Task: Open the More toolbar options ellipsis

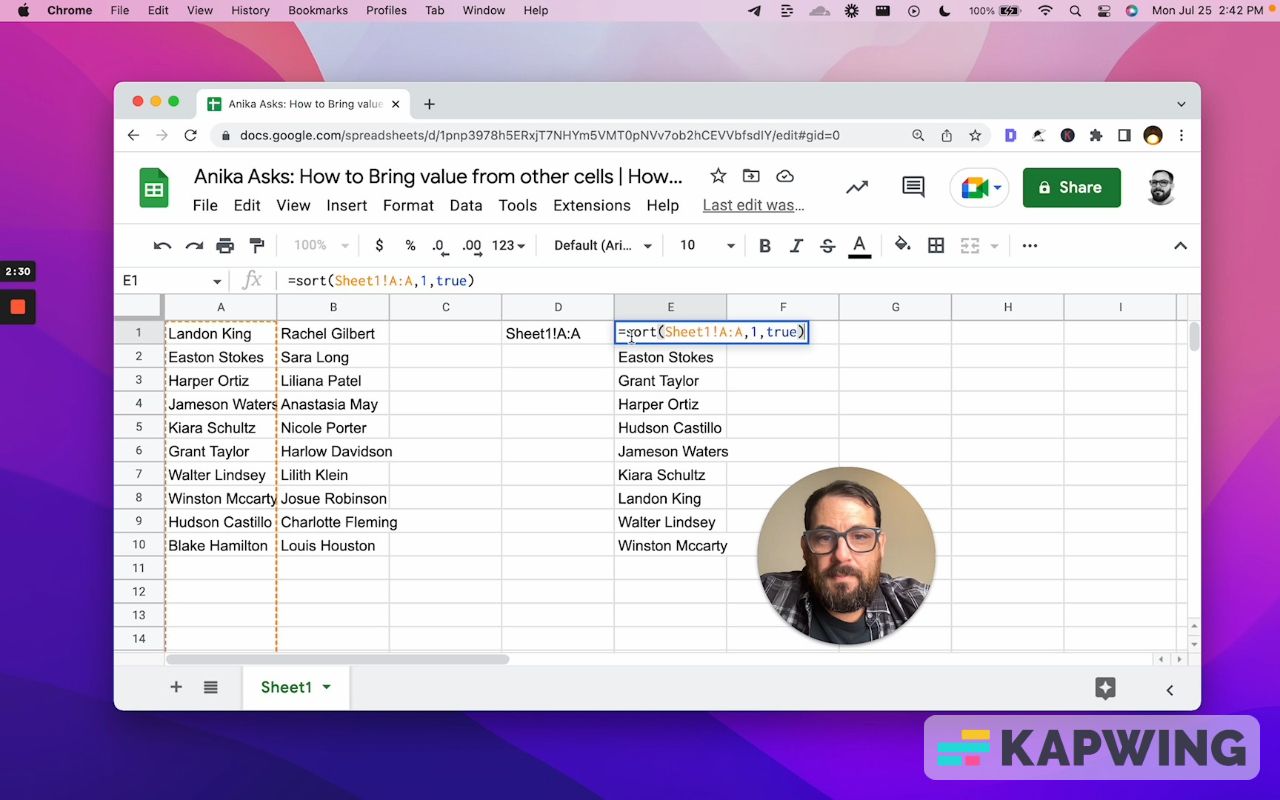Action: pos(1030,245)
